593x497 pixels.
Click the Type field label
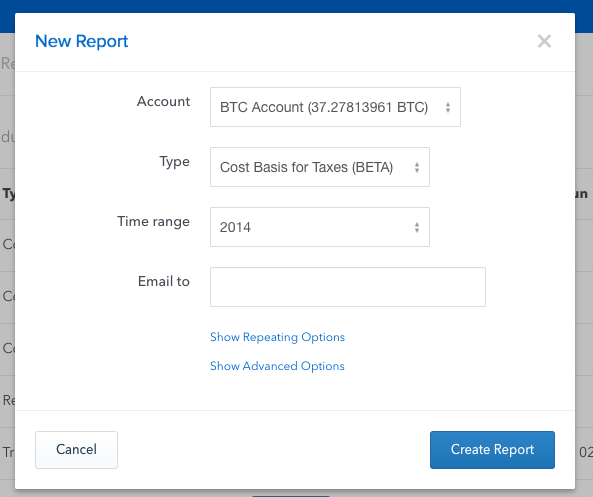point(174,162)
